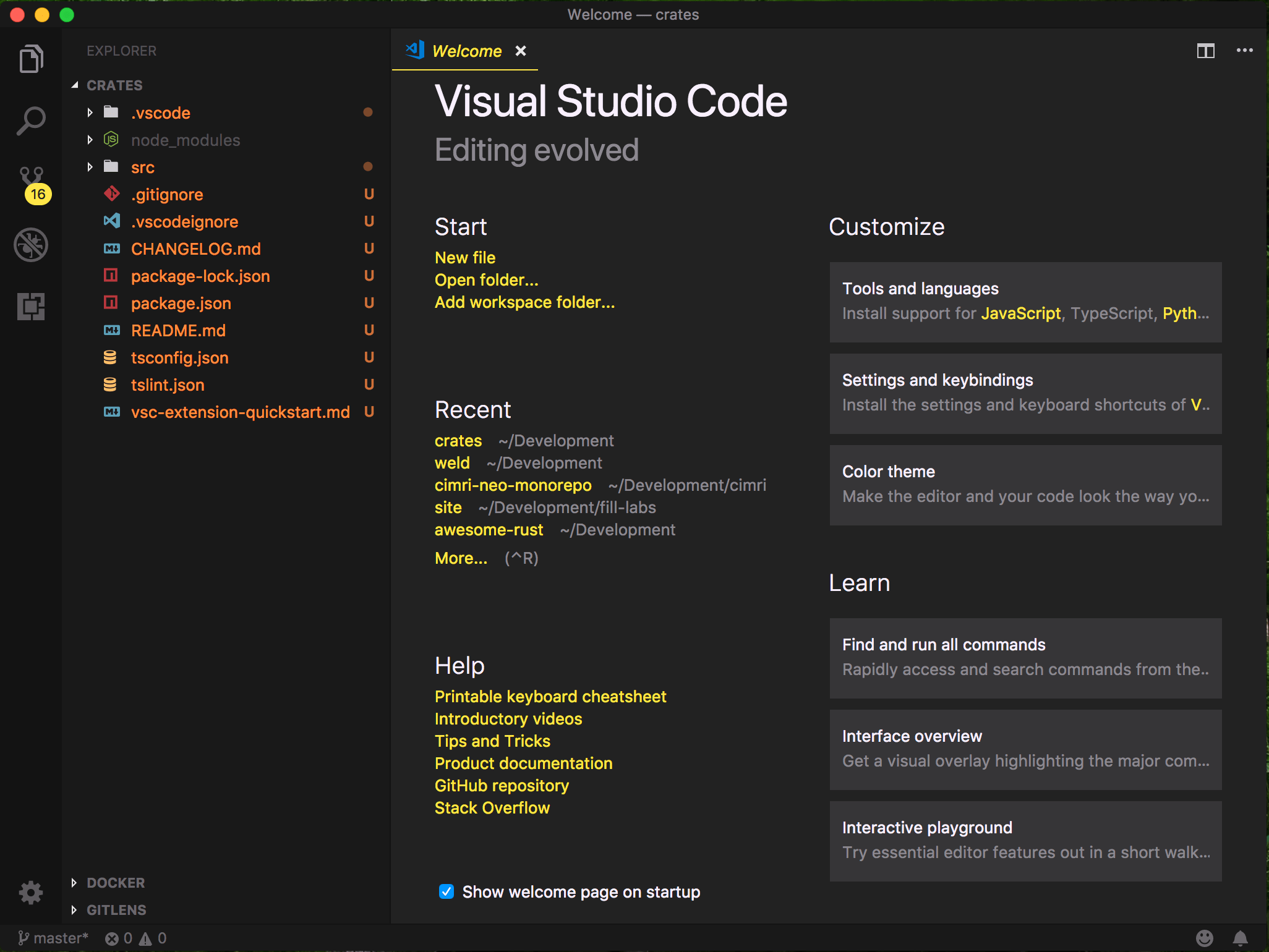Open recent cimri-neo-monorepo workspace
The image size is (1269, 952).
click(513, 485)
